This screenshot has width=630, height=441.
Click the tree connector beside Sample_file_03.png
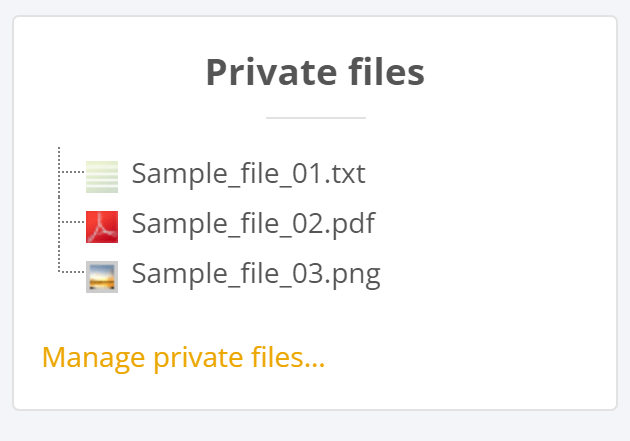(71, 271)
